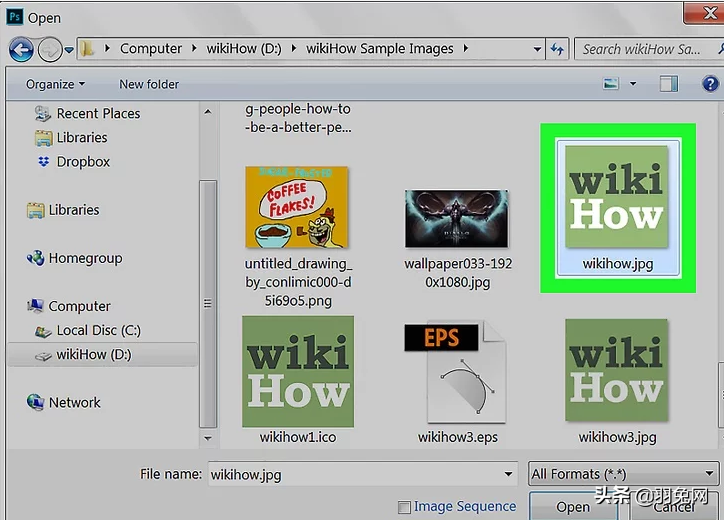Click the Forward navigation arrow
This screenshot has height=520, width=724.
point(50,49)
